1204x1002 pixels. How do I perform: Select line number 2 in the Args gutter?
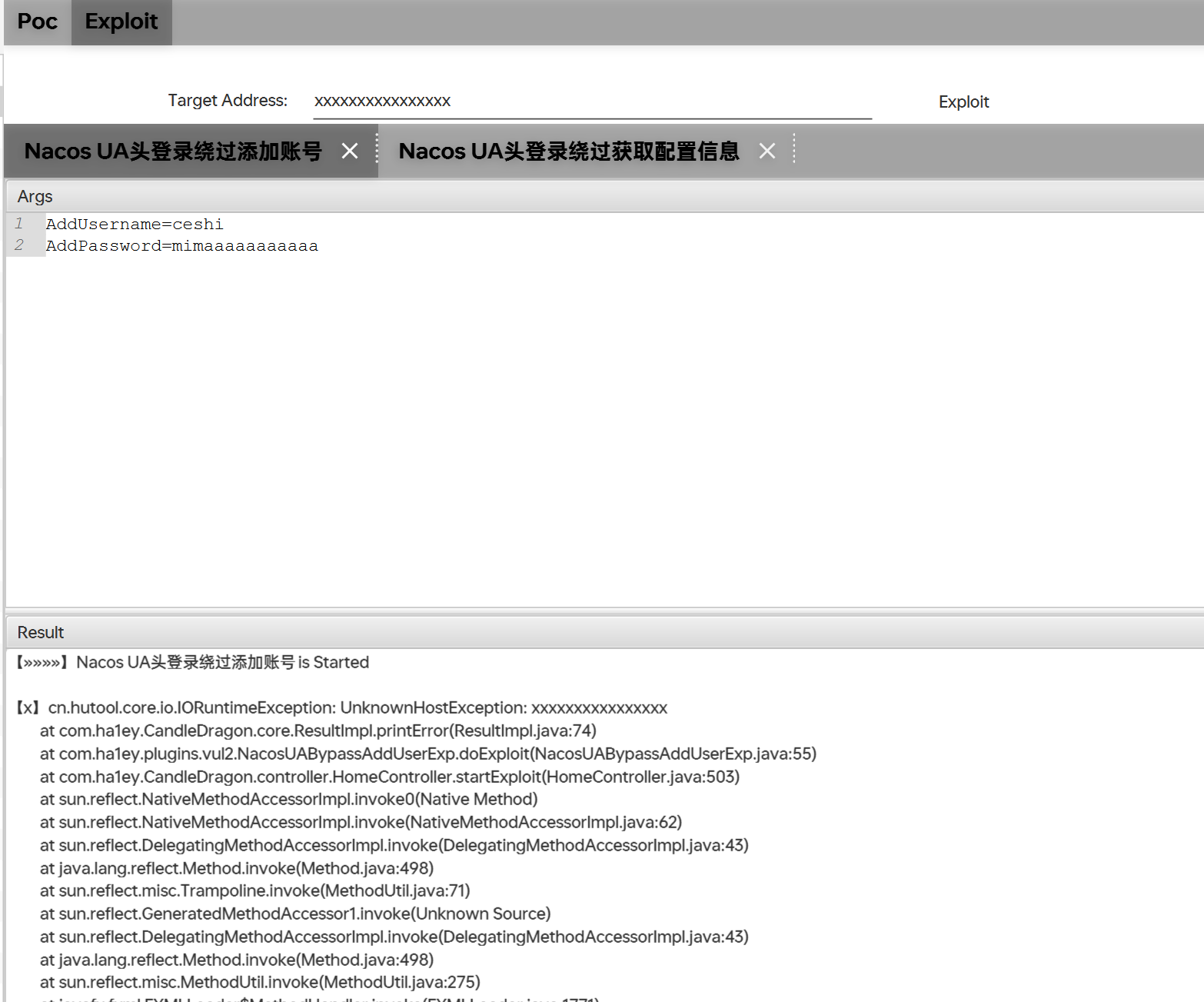click(19, 245)
